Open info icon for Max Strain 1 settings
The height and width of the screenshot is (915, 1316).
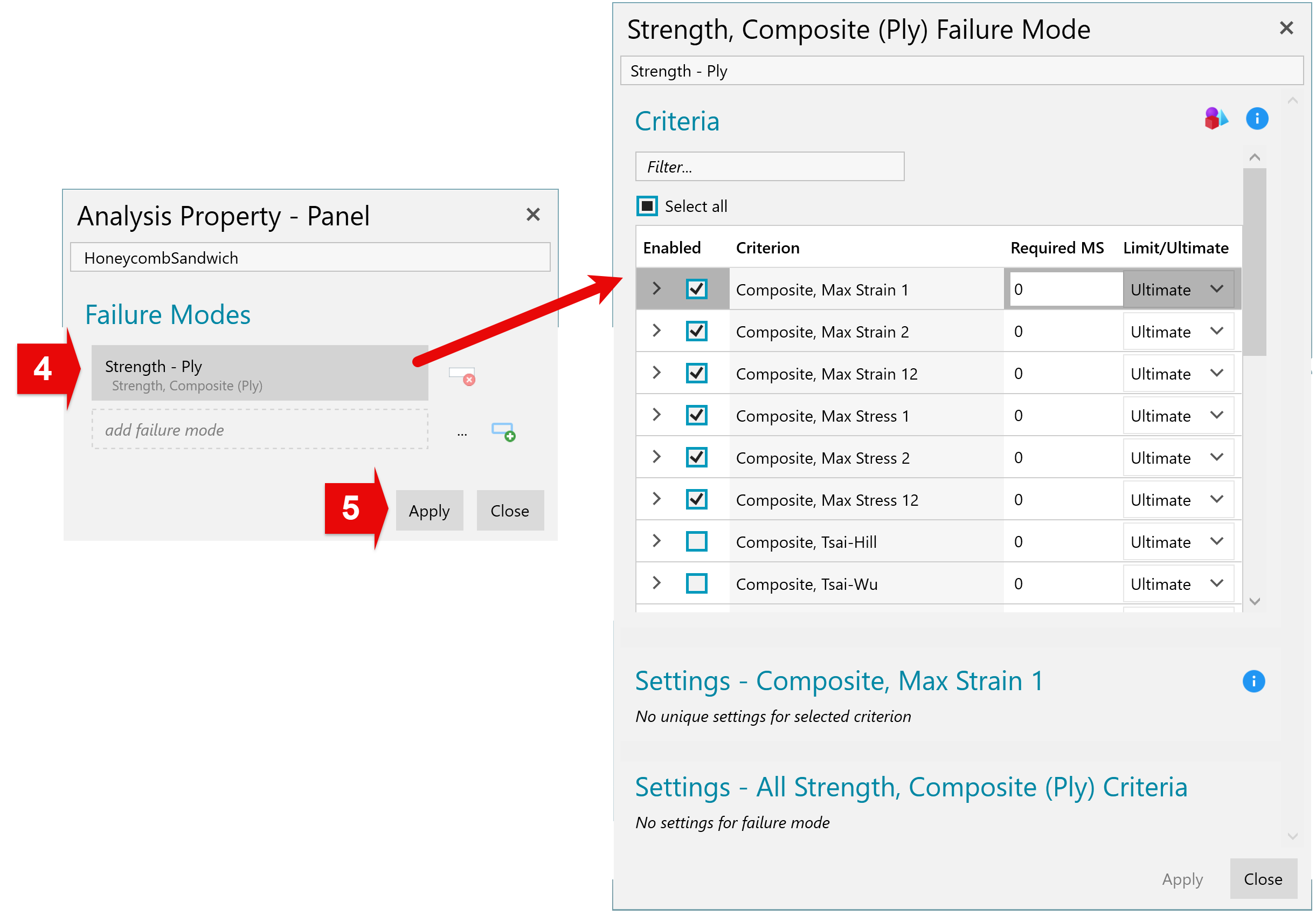pos(1253,680)
